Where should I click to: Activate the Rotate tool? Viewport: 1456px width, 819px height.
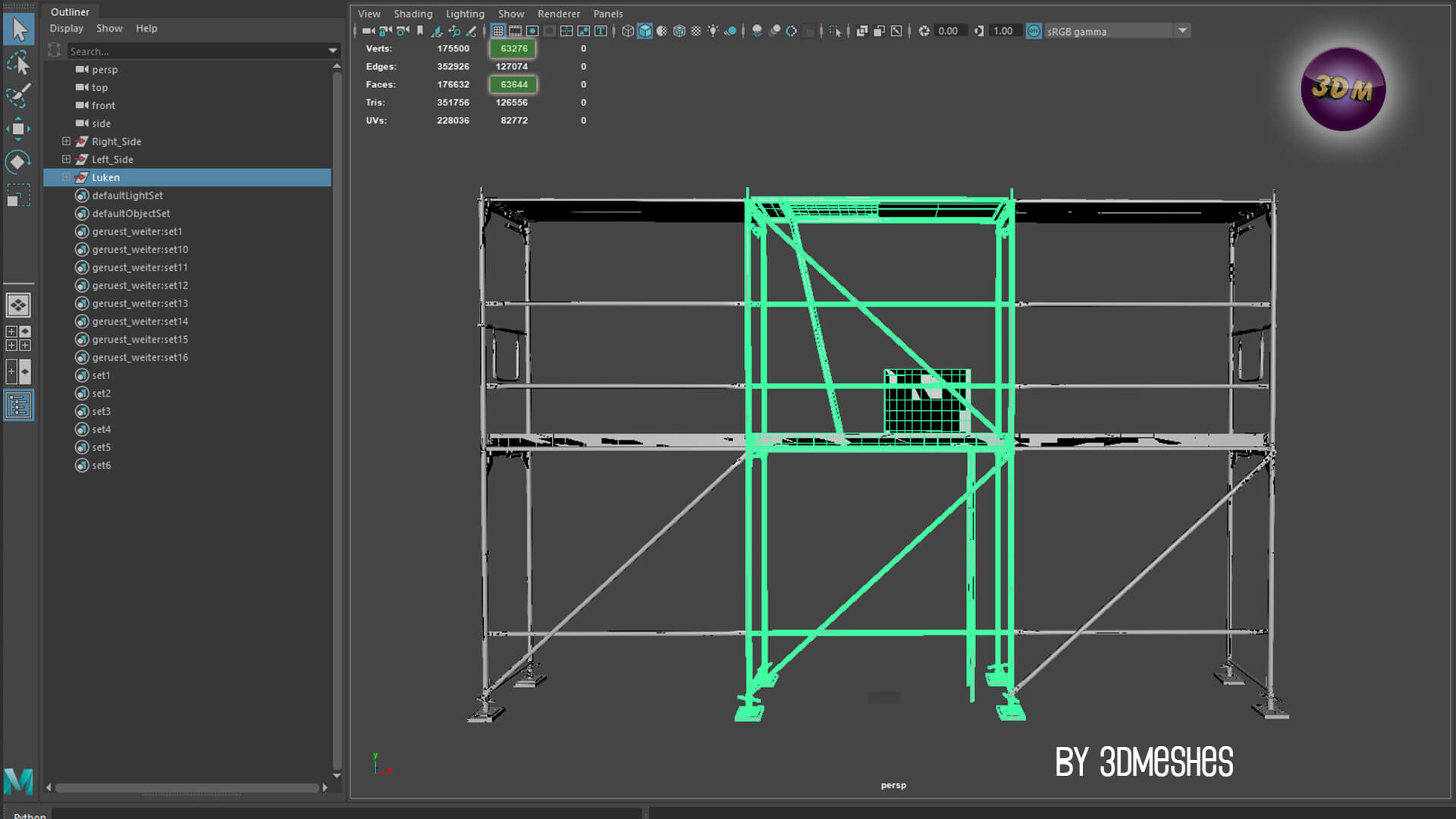click(19, 162)
